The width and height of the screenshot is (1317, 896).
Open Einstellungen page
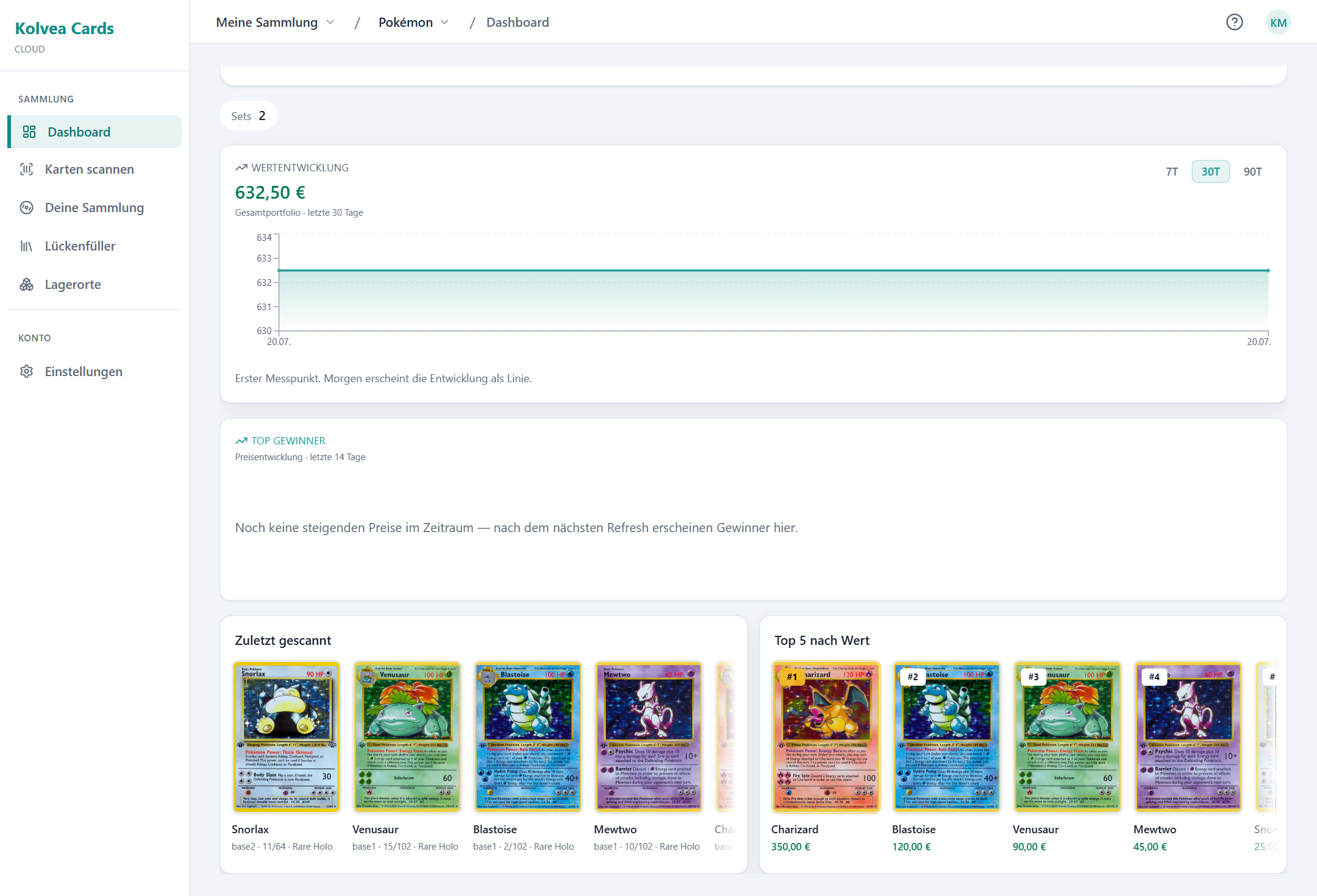click(x=95, y=372)
